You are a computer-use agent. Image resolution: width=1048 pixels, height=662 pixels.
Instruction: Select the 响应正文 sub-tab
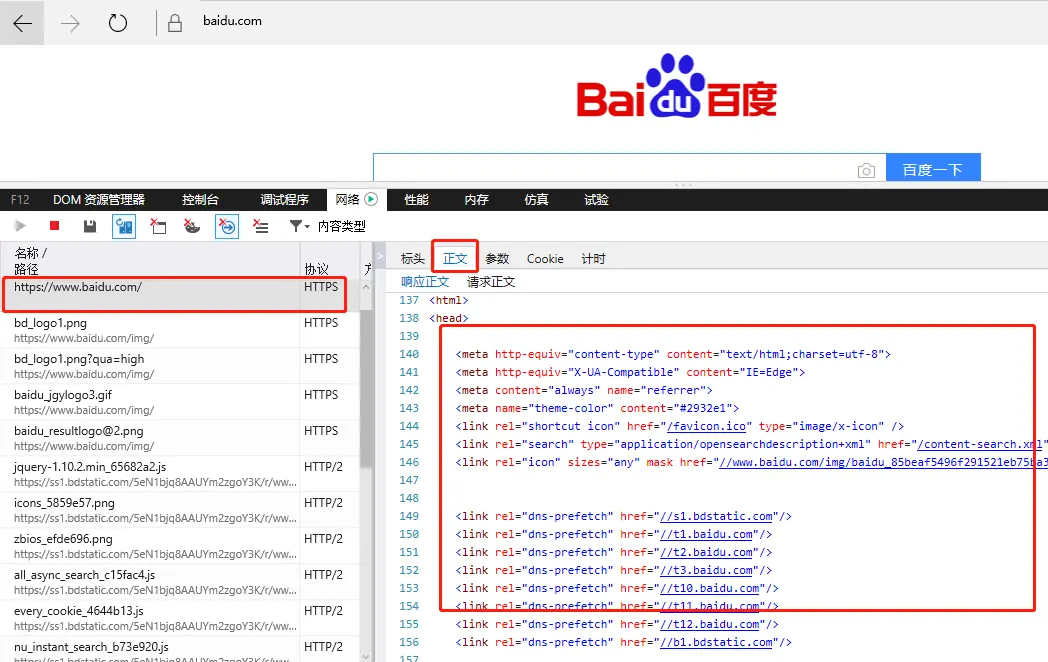click(425, 282)
